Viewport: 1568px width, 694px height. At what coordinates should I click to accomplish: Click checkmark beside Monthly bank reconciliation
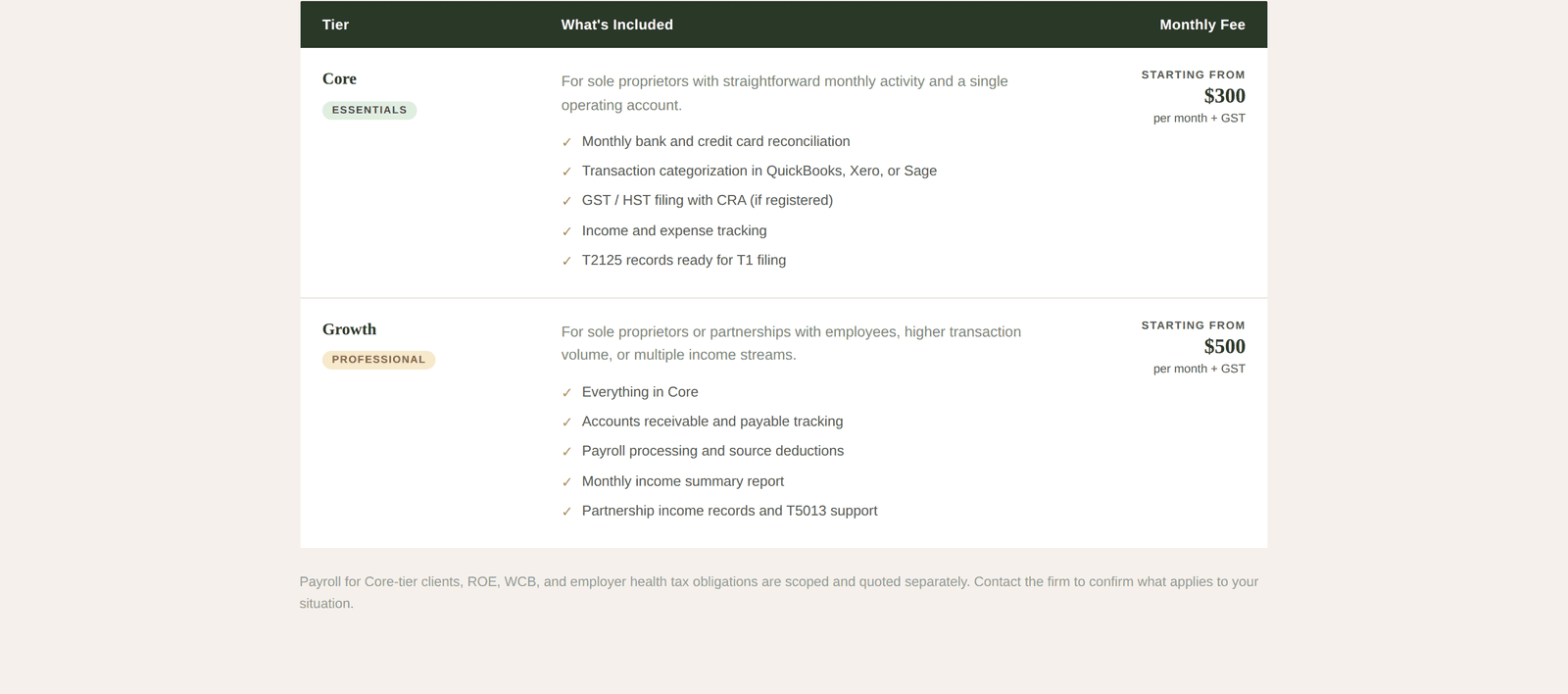click(x=566, y=142)
